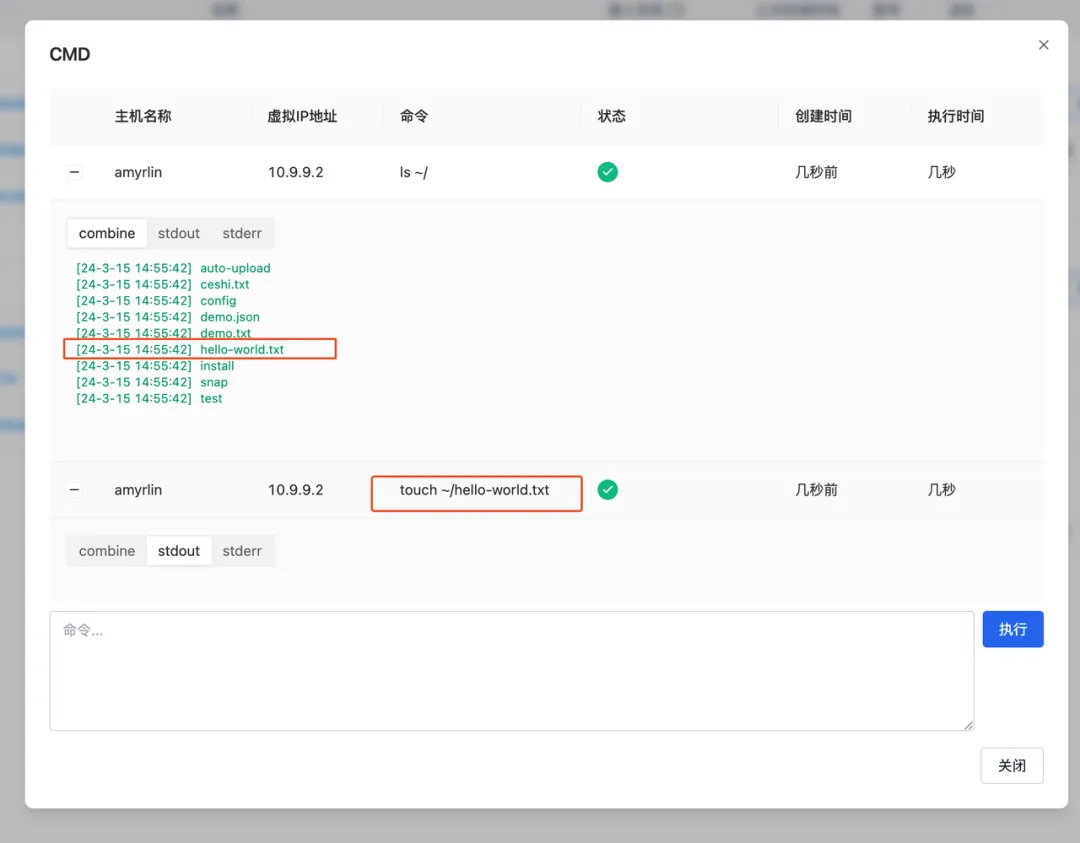This screenshot has height=843, width=1080.
Task: Click the ceshi.txt output line
Action: coord(163,284)
